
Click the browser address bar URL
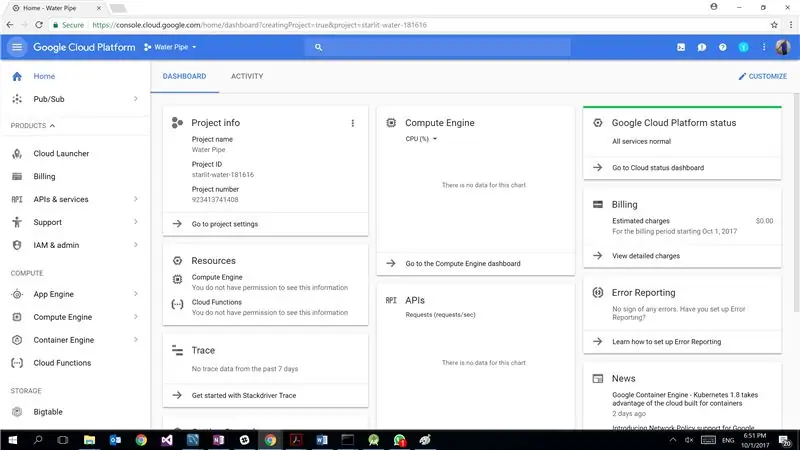(259, 24)
